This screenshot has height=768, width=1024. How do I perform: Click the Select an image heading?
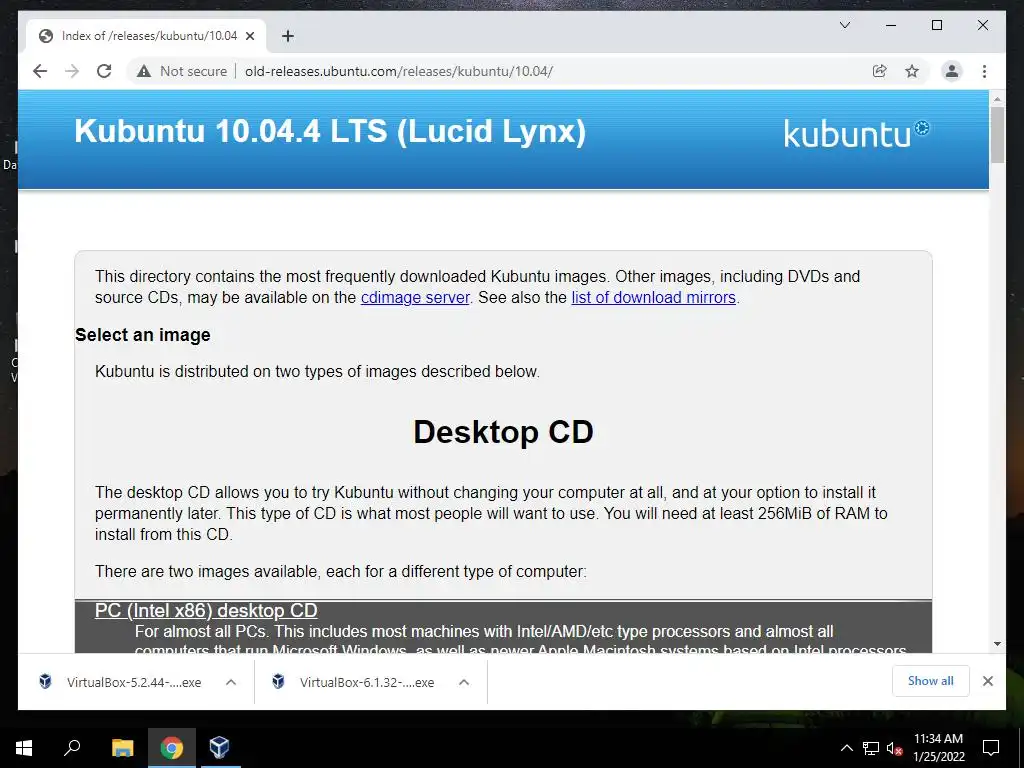(142, 335)
